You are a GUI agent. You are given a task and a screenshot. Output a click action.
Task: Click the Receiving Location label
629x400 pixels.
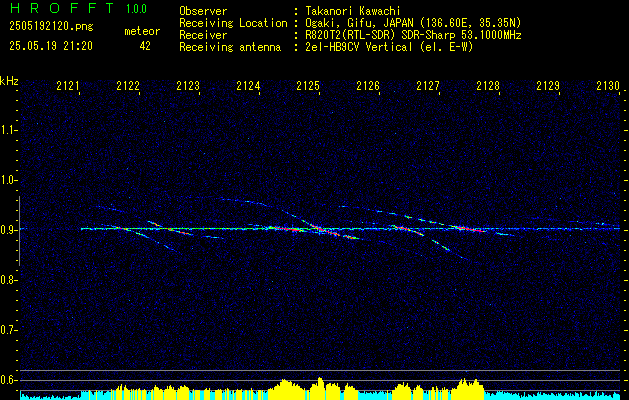click(x=233, y=24)
